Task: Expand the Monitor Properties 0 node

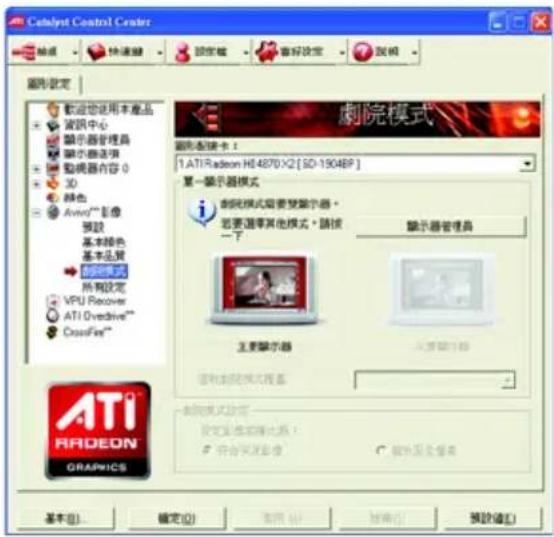Action: 36,169
